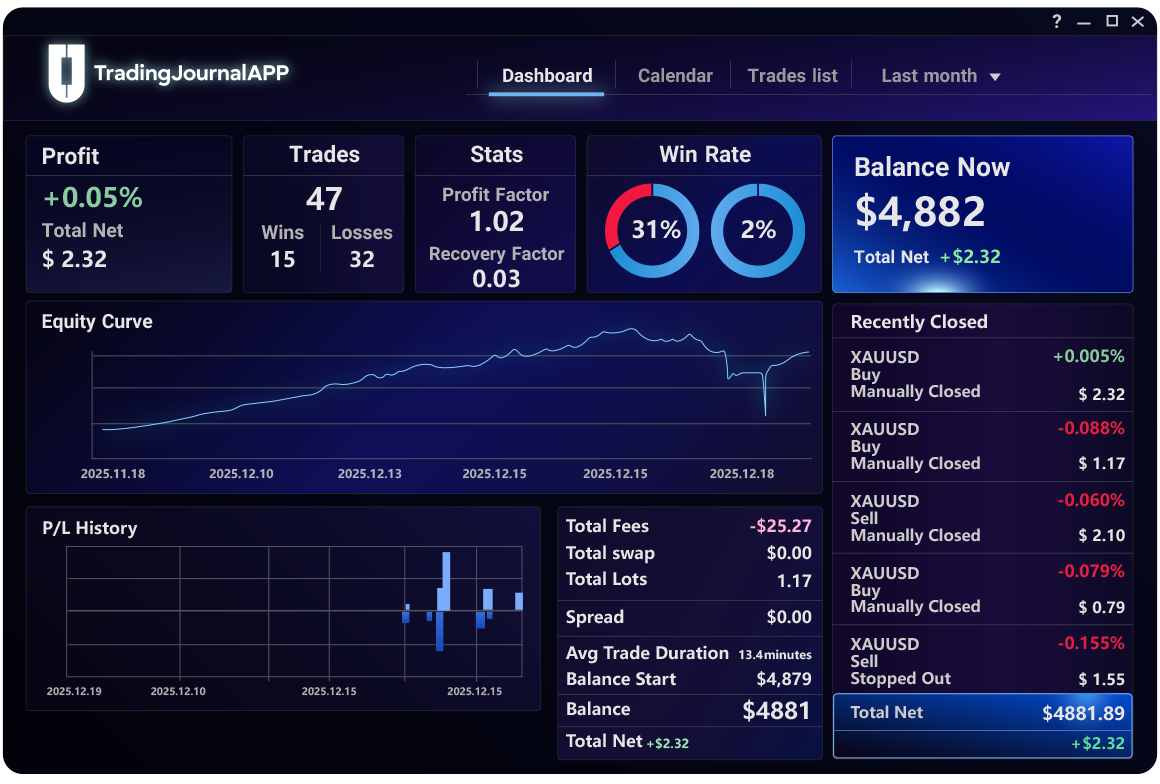
Task: Open the XAUUSD trade with +0.005% gain
Action: pyautogui.click(x=982, y=375)
